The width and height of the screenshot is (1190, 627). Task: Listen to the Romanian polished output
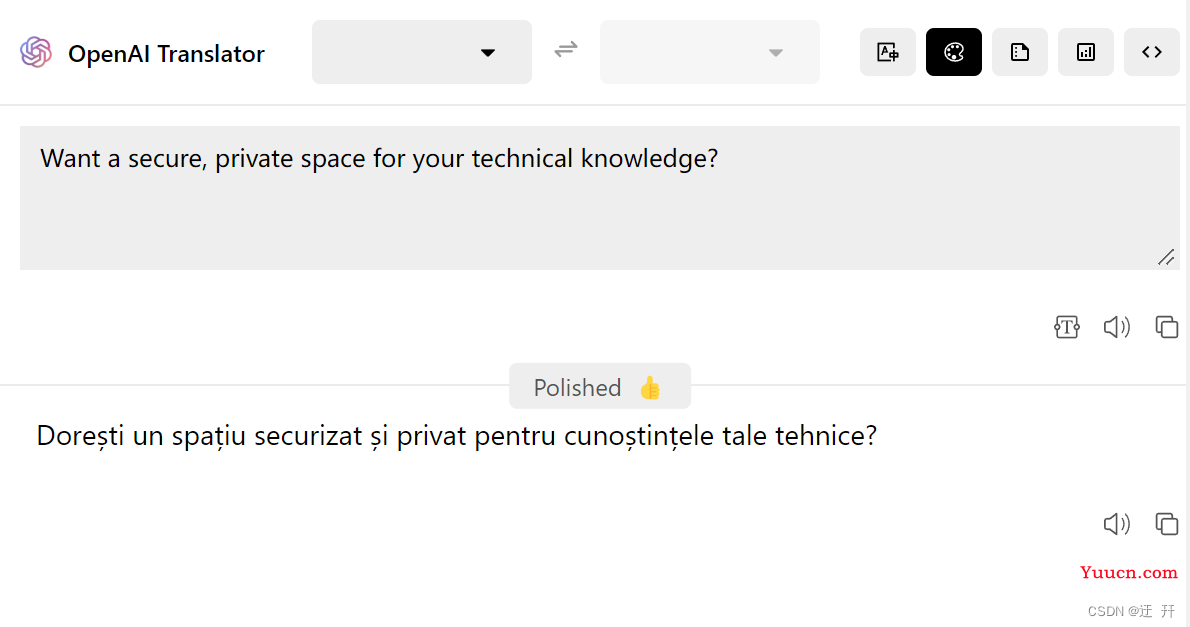[1116, 523]
